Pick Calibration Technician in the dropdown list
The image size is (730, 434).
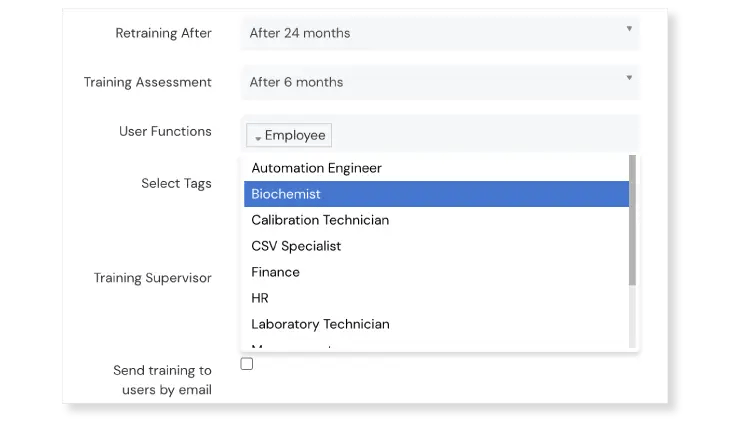320,220
